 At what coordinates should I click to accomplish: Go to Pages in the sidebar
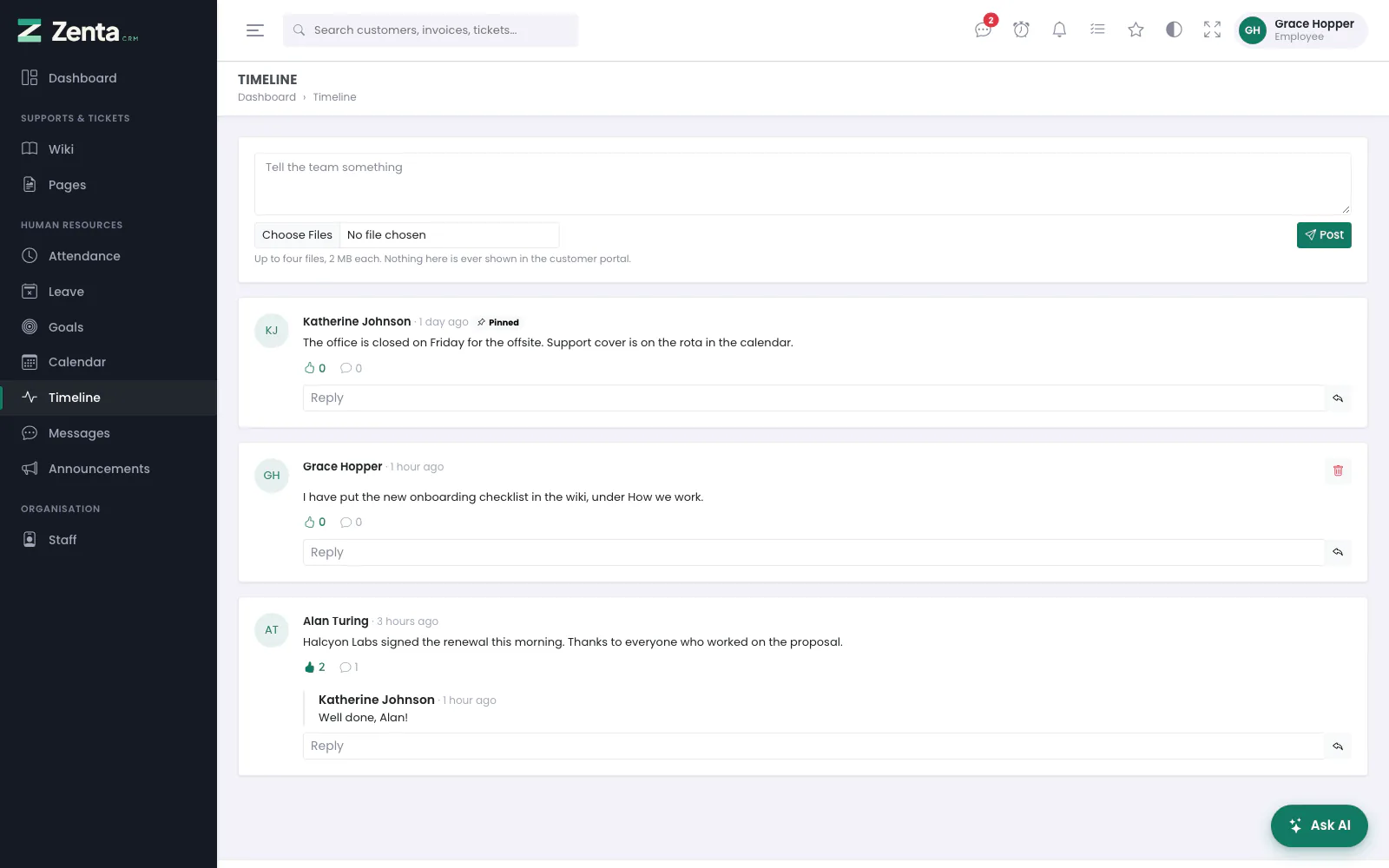point(109,185)
